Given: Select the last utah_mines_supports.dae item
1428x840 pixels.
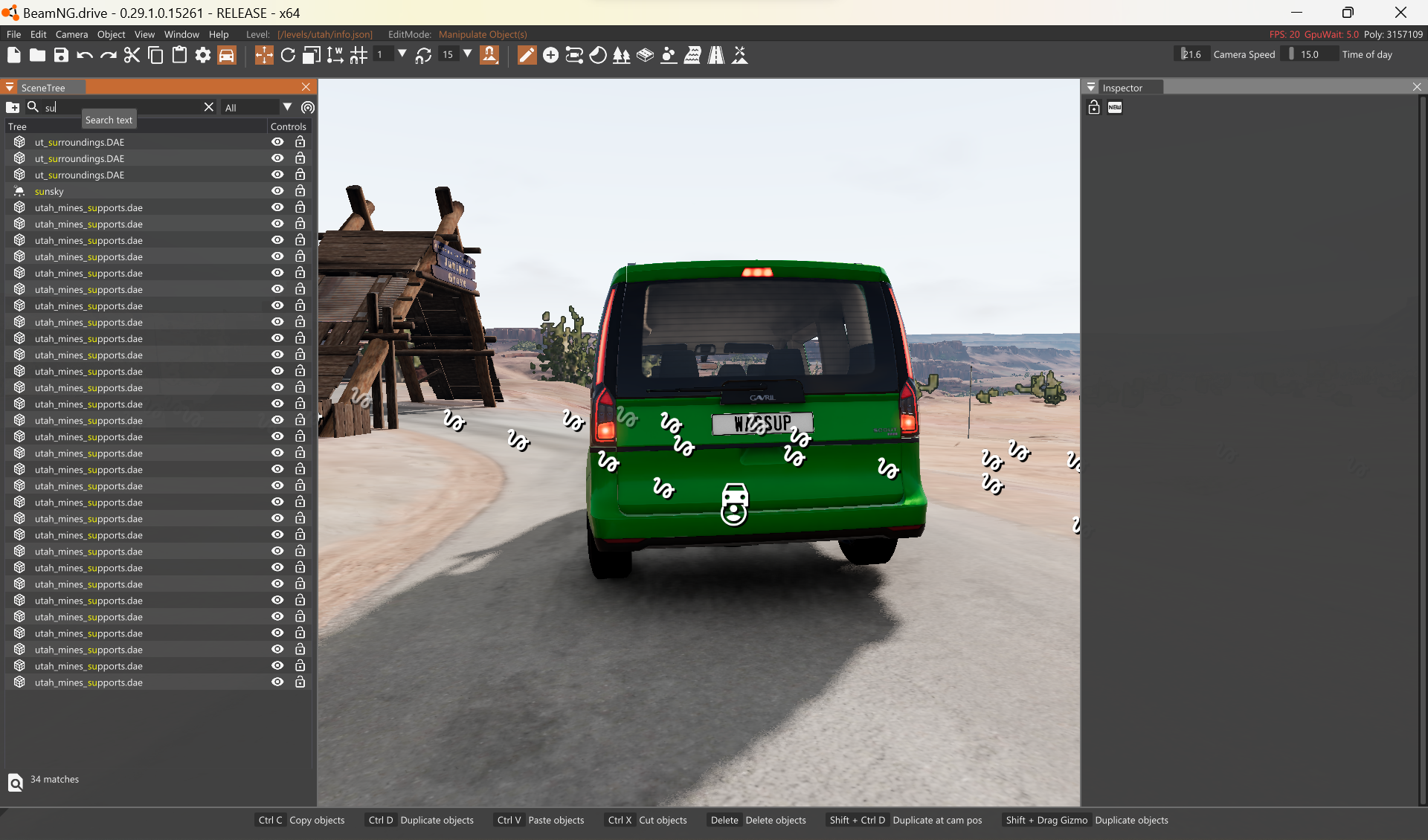Looking at the screenshot, I should pos(89,682).
